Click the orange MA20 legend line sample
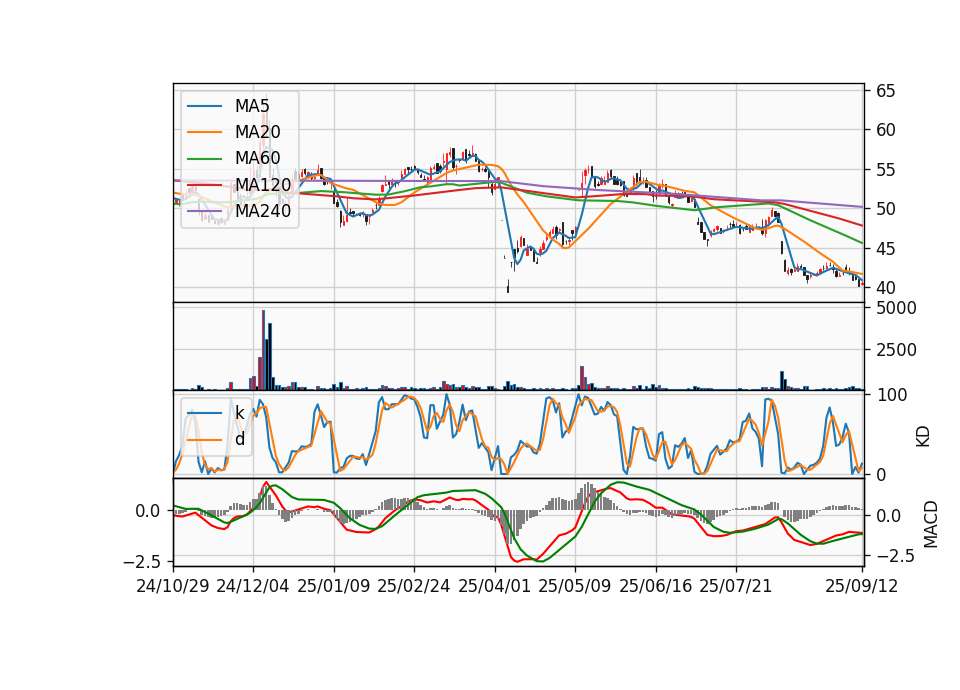This screenshot has height=690, width=960. pos(204,132)
